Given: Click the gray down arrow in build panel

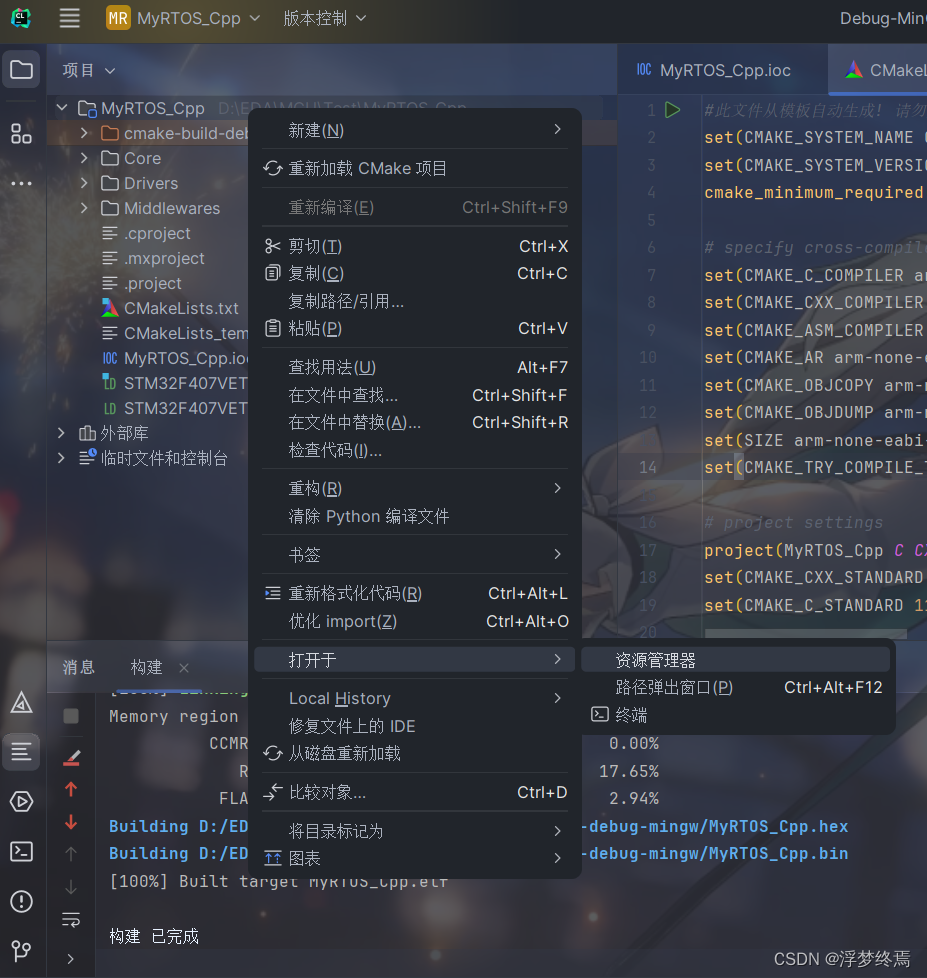Looking at the screenshot, I should tap(71, 886).
